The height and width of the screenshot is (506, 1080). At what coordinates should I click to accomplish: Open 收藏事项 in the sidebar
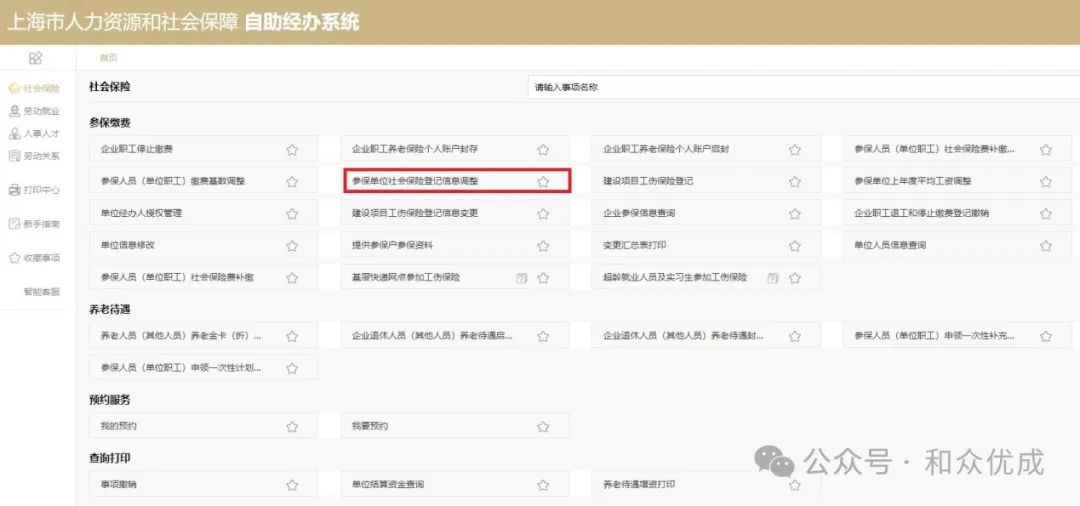tap(34, 258)
